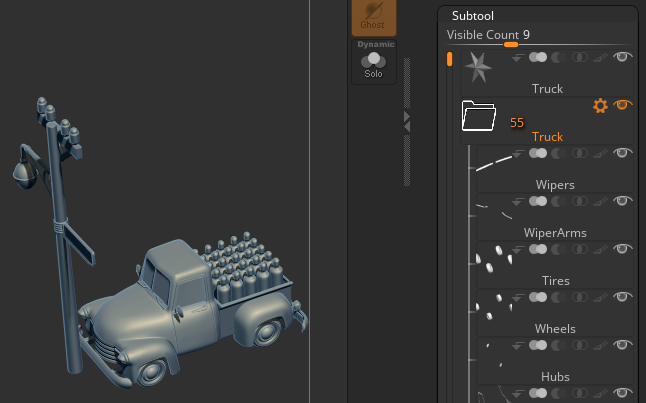
Task: Collapse the Truck folder icon
Action: pos(478,115)
